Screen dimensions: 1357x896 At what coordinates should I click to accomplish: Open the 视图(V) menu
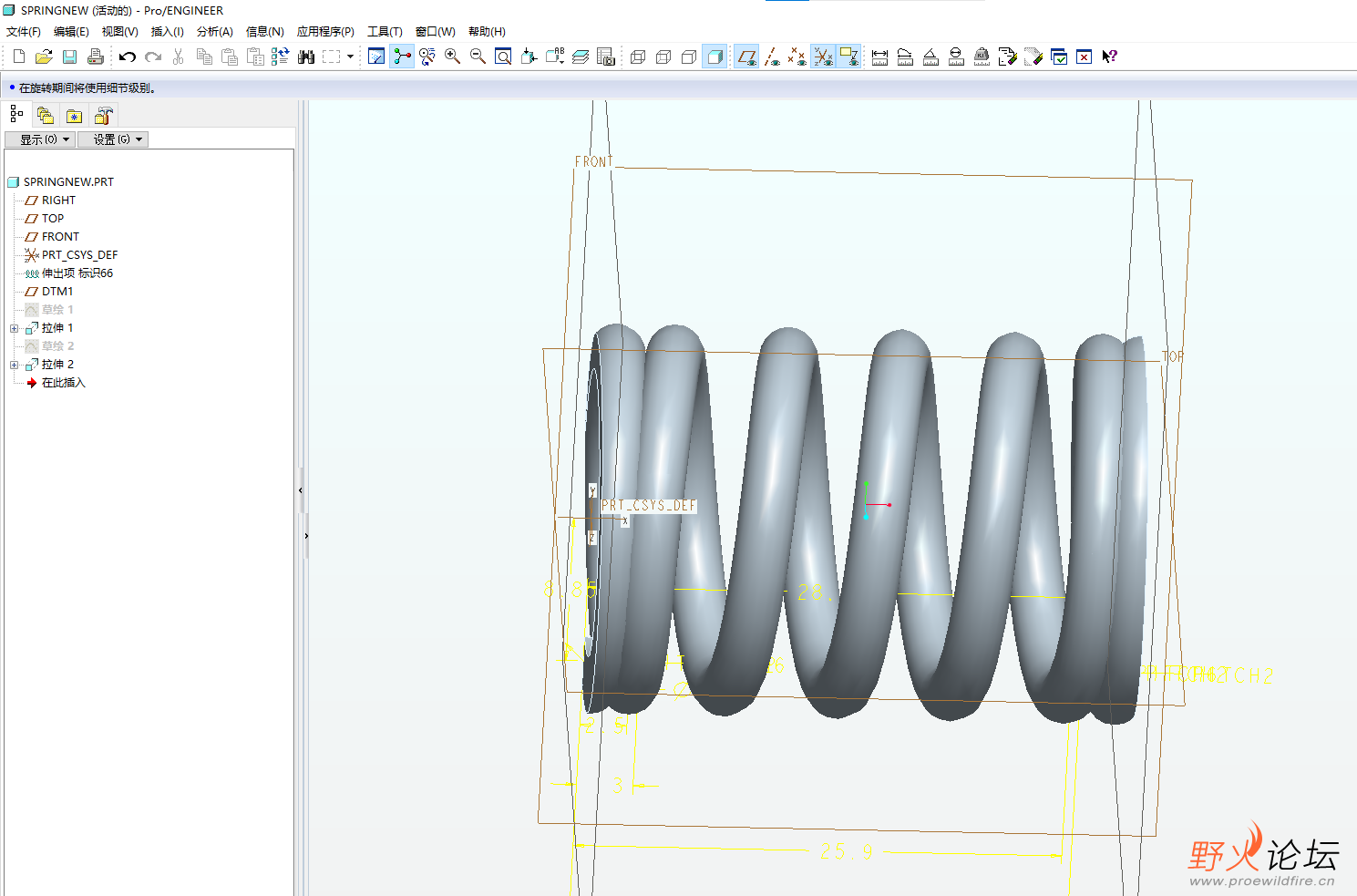pyautogui.click(x=119, y=32)
